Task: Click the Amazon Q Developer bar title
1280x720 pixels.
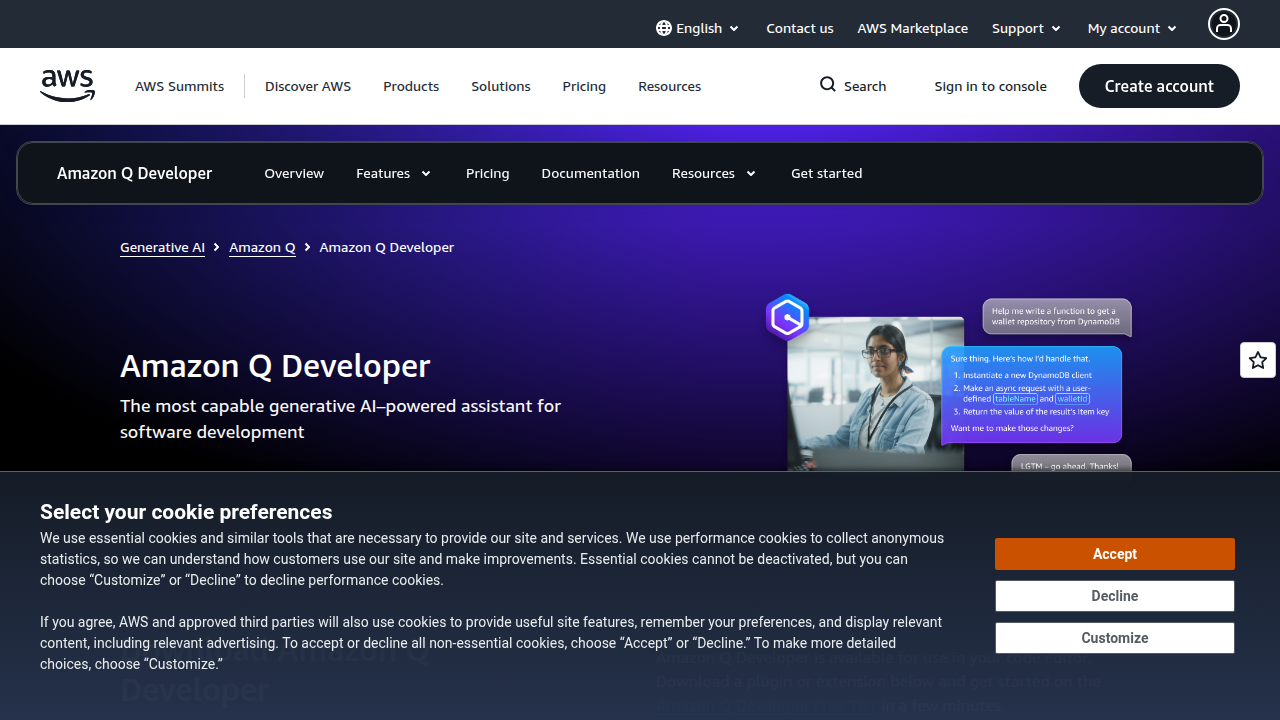Action: click(x=135, y=173)
